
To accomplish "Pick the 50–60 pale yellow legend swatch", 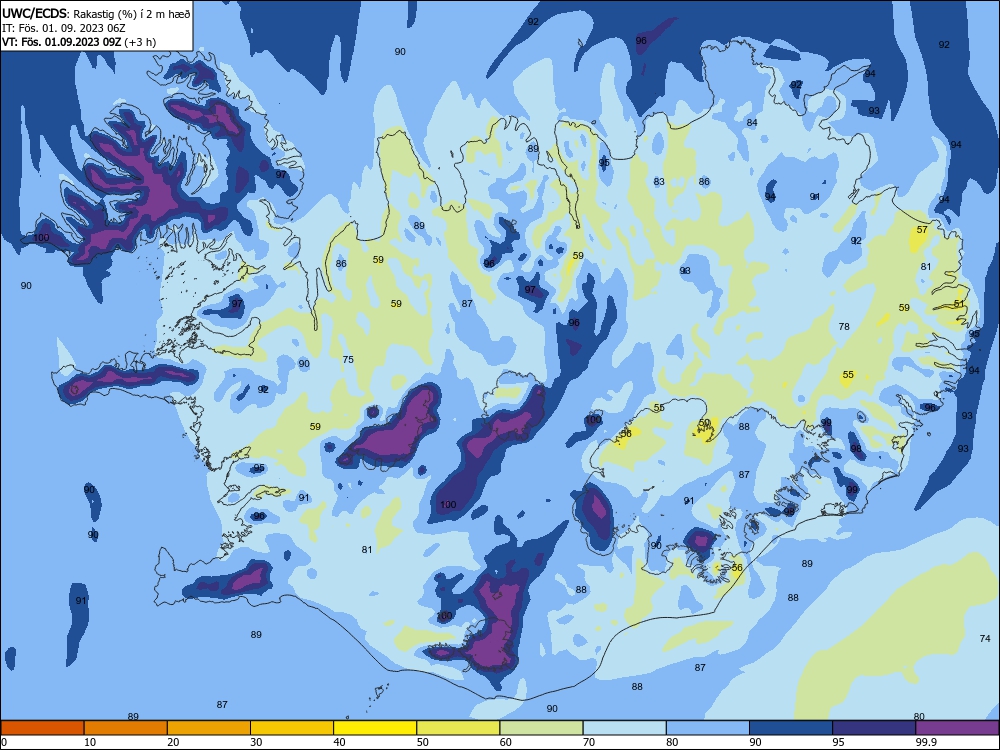I will pos(459,728).
